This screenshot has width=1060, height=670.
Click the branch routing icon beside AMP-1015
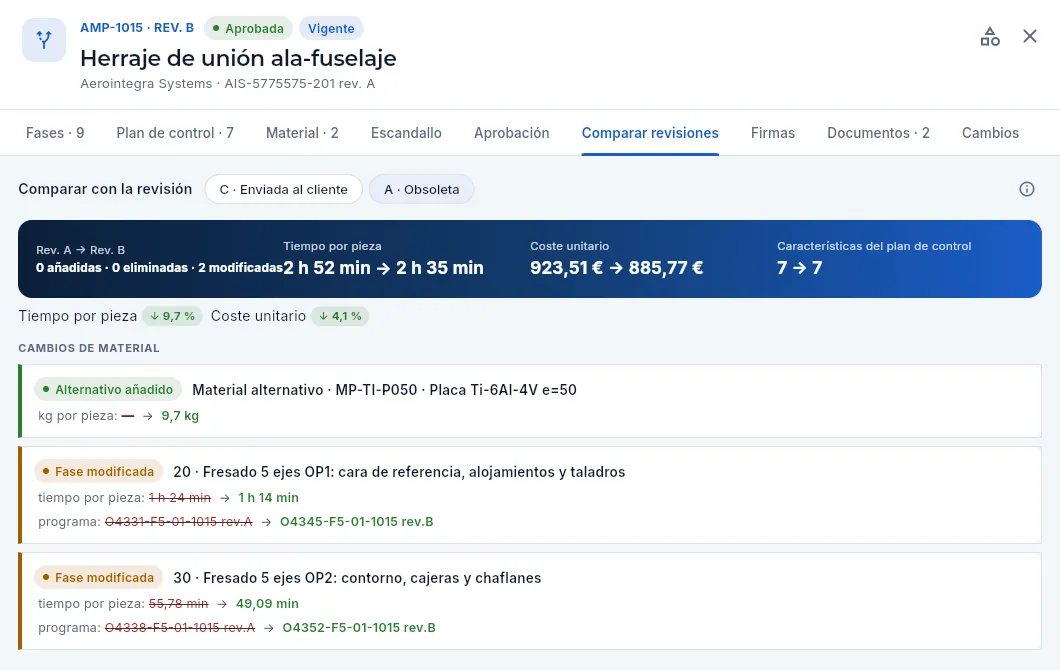[44, 40]
